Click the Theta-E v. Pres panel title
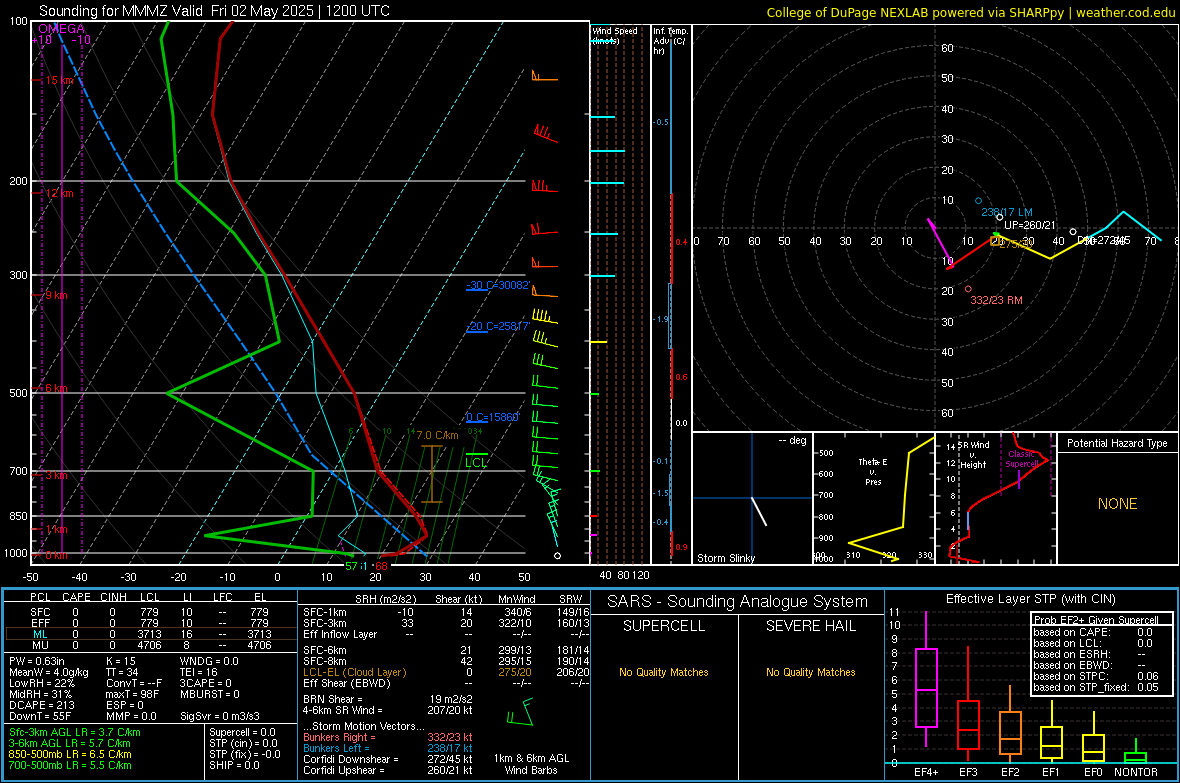 [873, 471]
